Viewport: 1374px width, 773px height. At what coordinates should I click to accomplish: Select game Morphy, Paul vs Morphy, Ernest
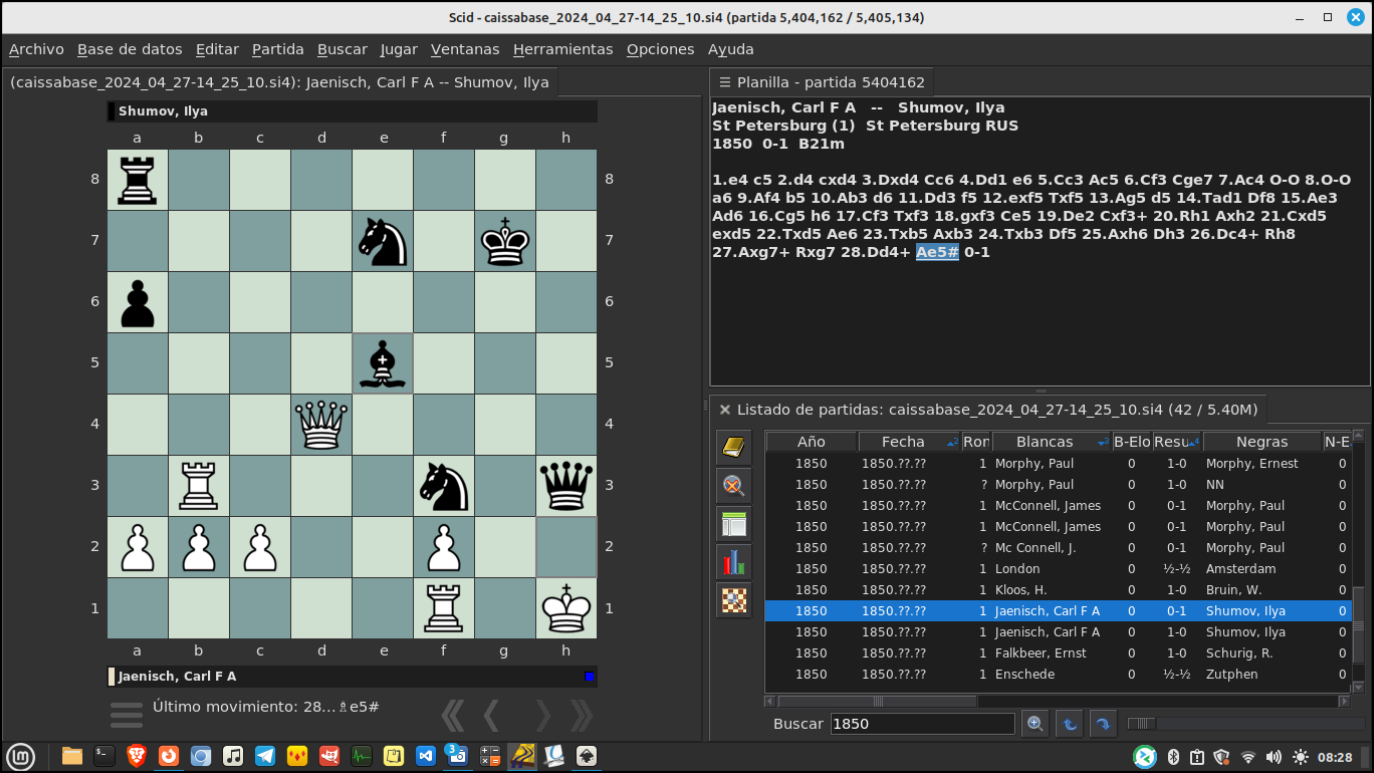click(1058, 464)
